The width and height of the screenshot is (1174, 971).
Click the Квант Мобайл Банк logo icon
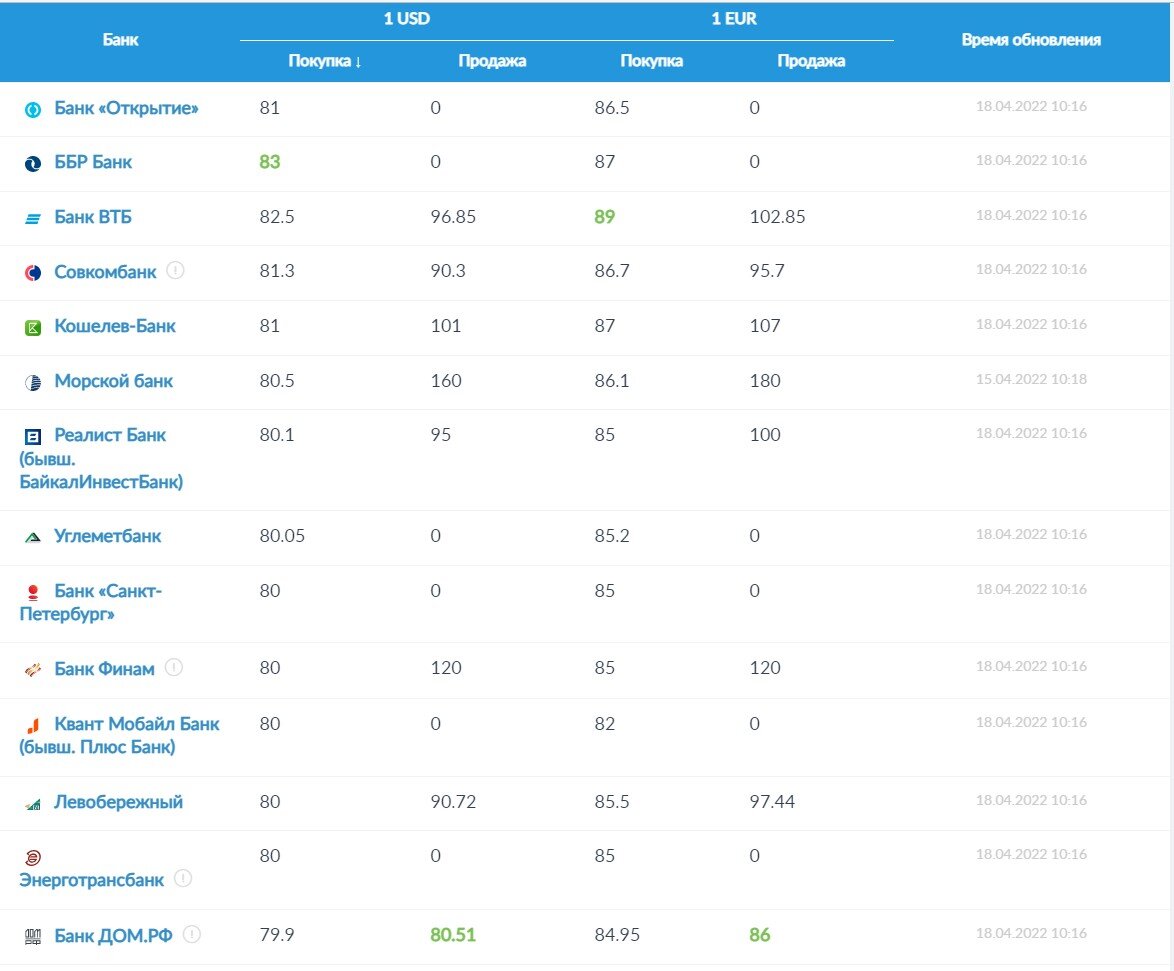tap(33, 725)
